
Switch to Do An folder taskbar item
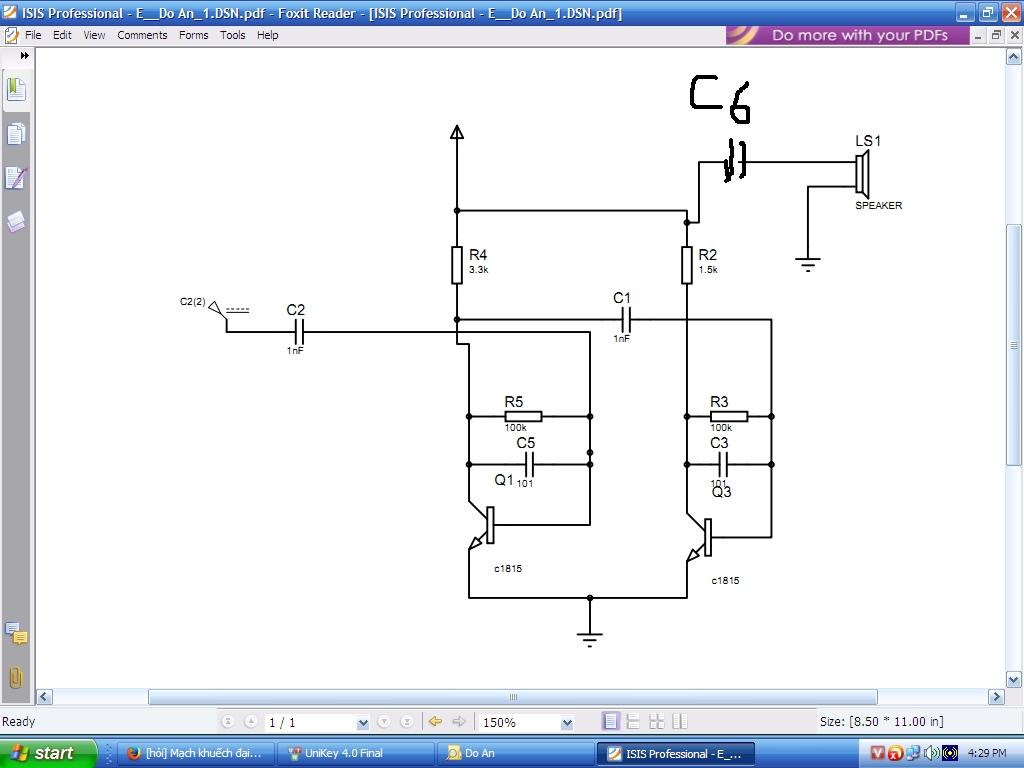click(x=515, y=754)
